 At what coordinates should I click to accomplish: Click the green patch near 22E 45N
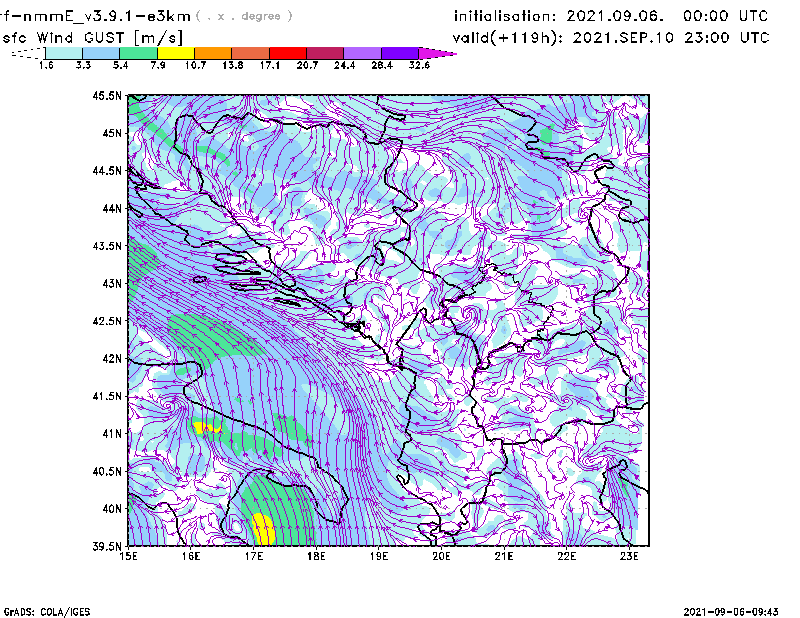(x=546, y=135)
